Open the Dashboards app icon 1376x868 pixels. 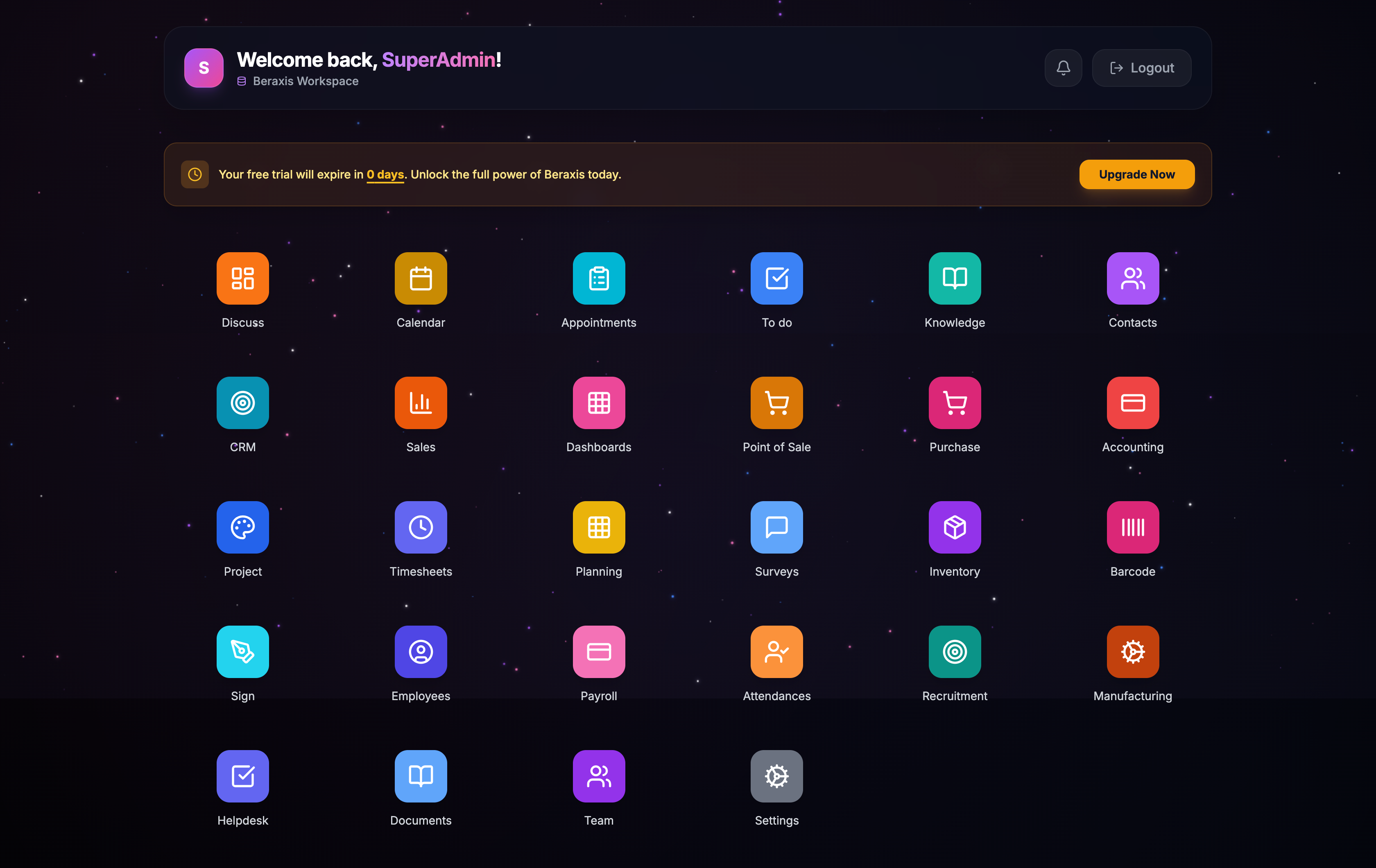pos(599,403)
